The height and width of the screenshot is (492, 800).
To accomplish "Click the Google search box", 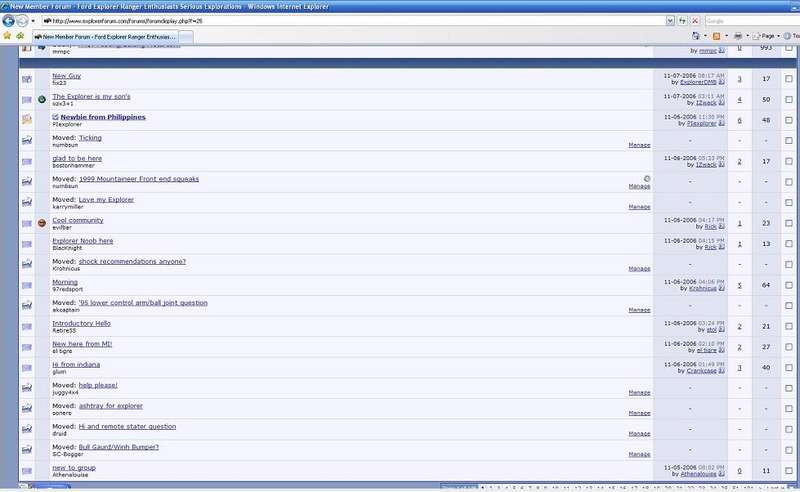I will click(752, 21).
